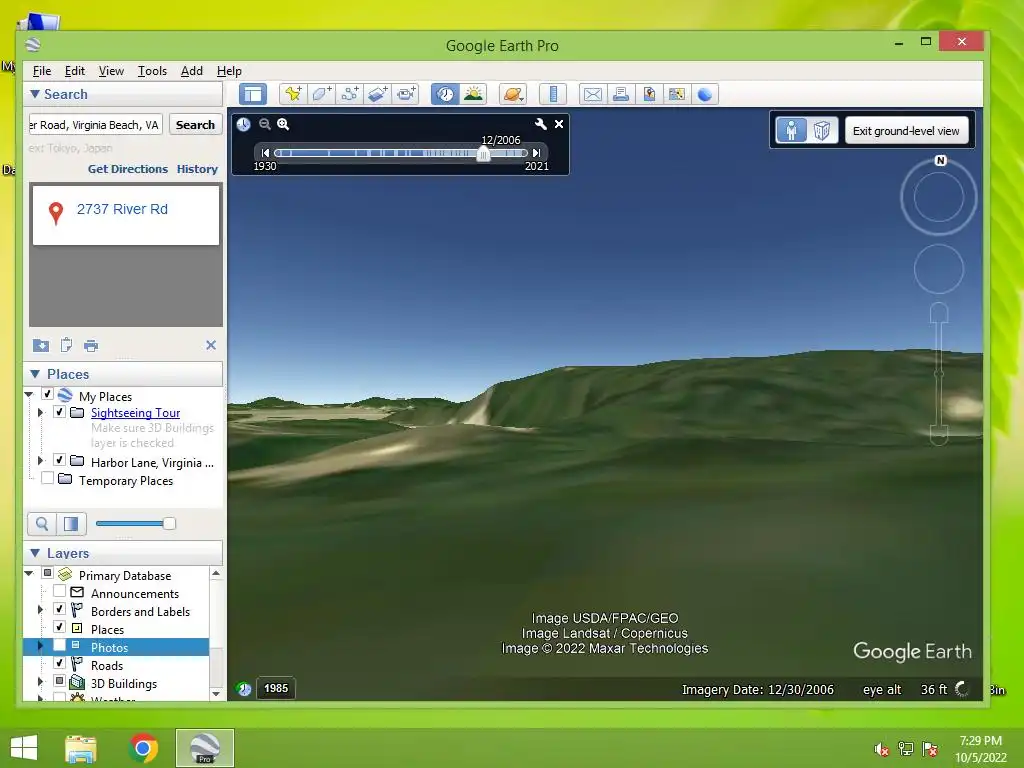Screen dimensions: 1024x768
Task: Print the current view
Action: click(x=620, y=94)
